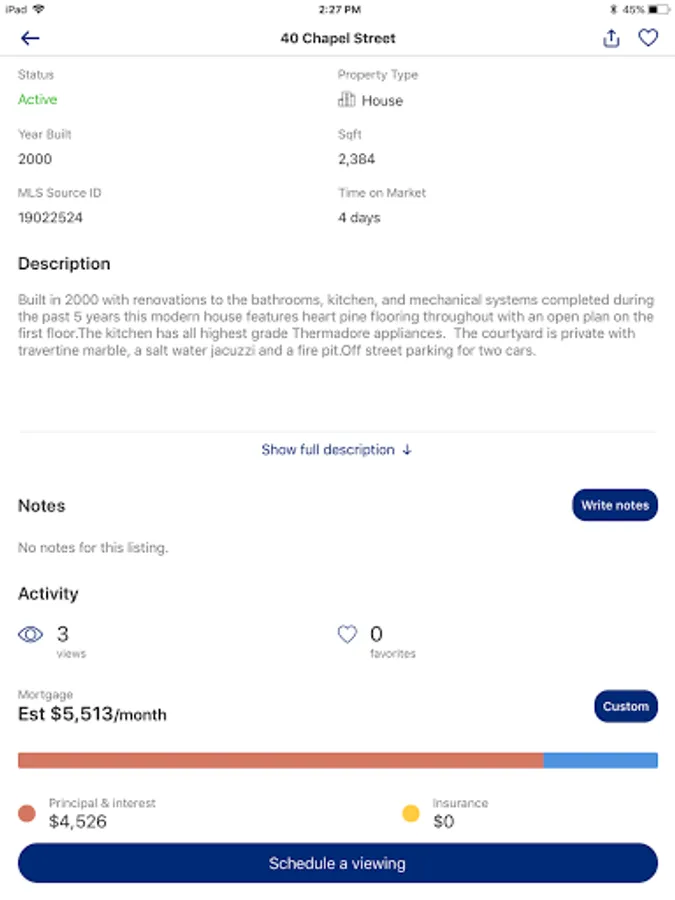Viewport: 675px width, 900px height.
Task: Tap the views eye icon
Action: click(x=30, y=634)
